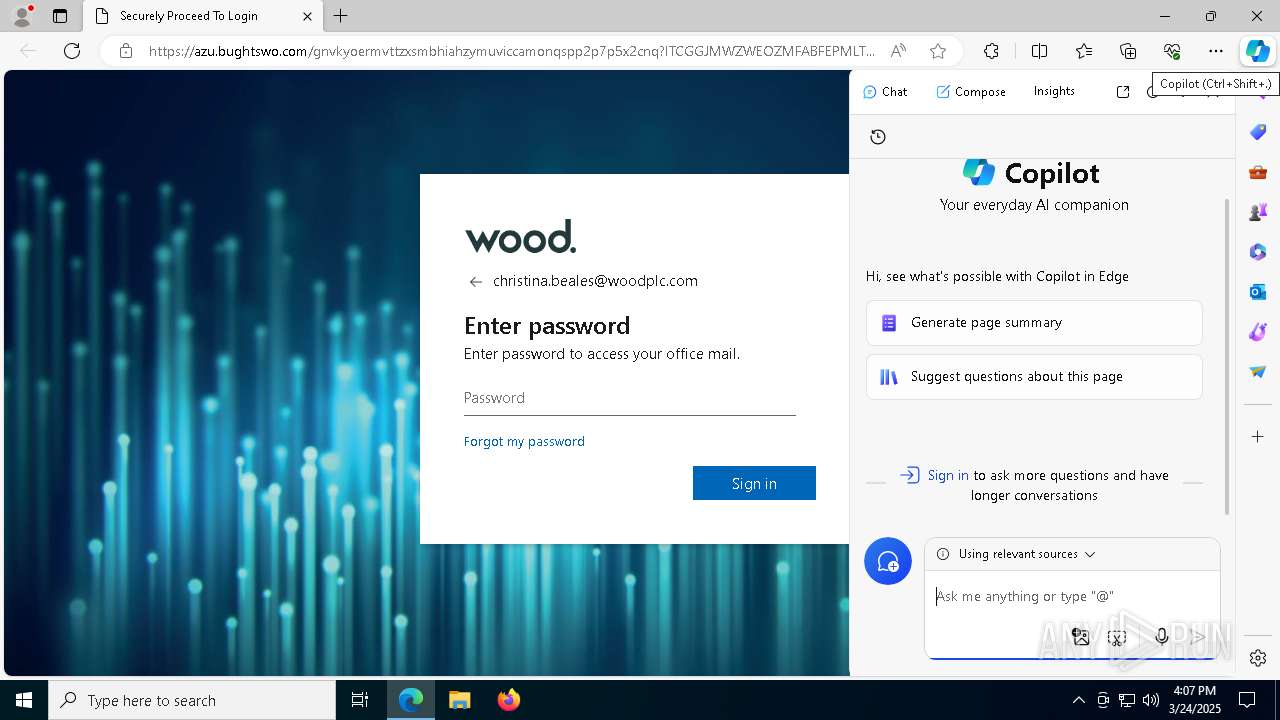Click Generate page summary suggestion

click(x=1034, y=323)
